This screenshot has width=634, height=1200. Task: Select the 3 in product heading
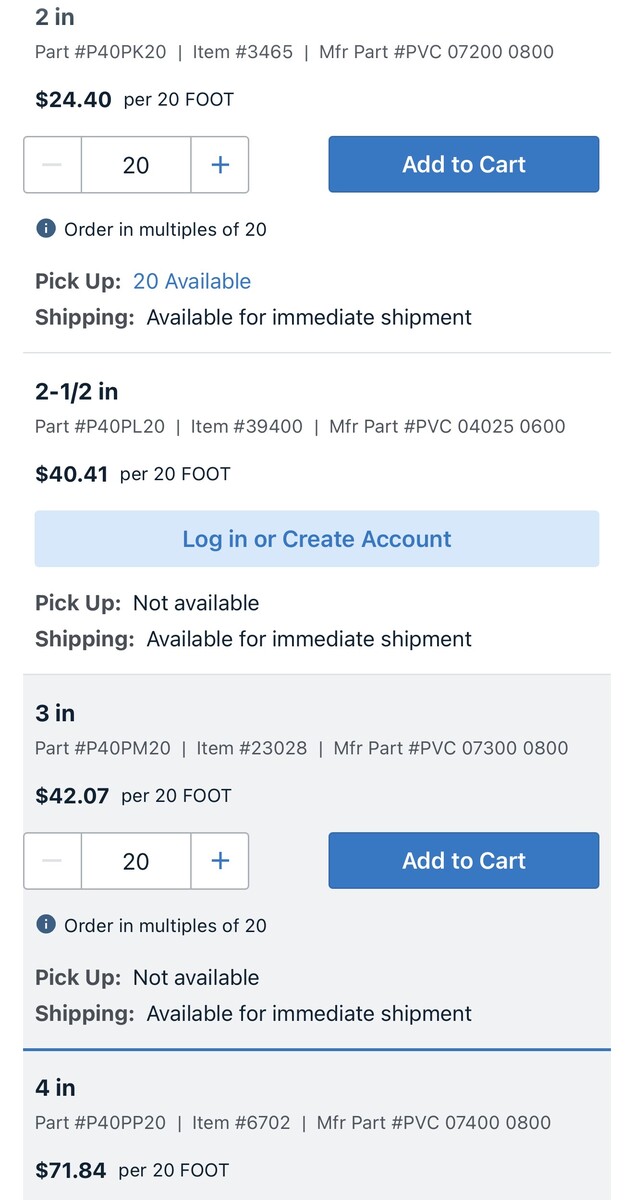pyautogui.click(x=55, y=713)
